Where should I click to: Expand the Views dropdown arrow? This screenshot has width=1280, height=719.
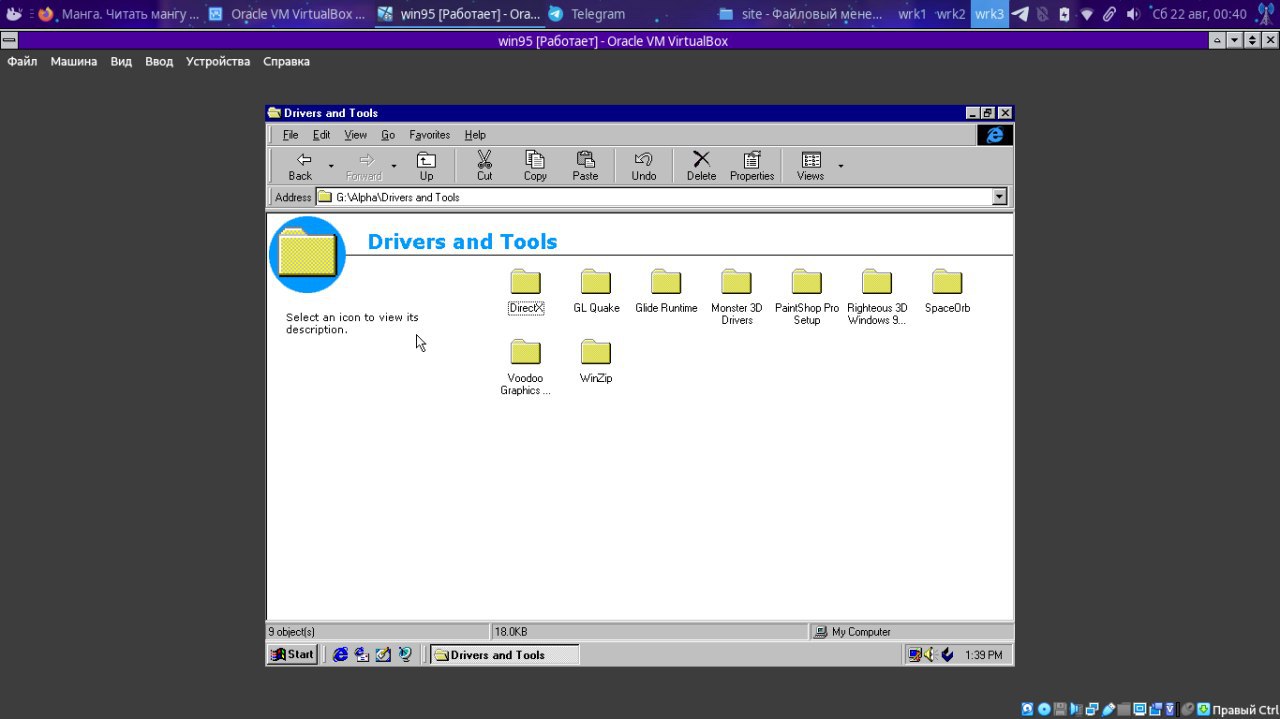pos(840,166)
